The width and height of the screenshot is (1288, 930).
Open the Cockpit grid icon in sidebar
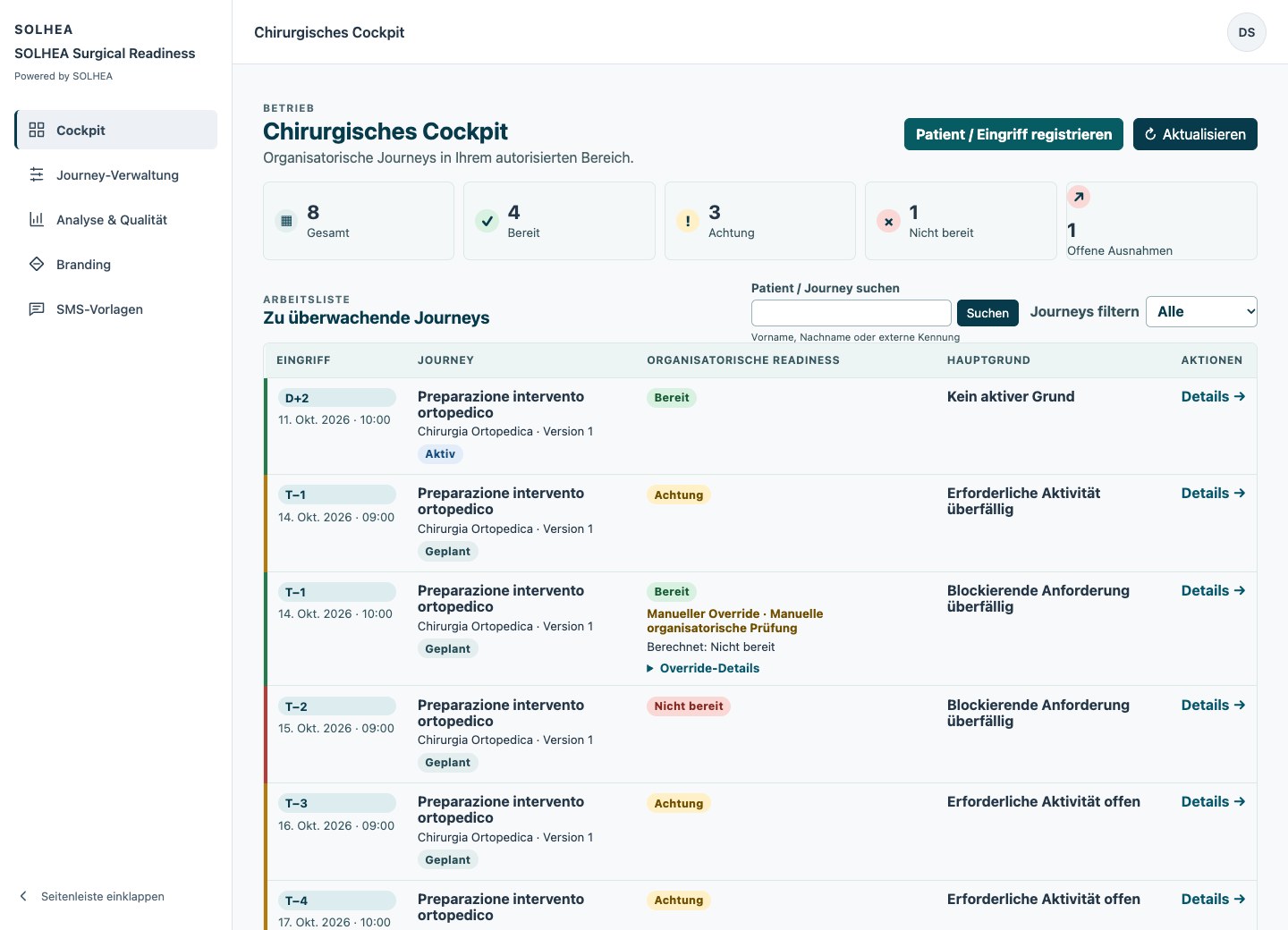pos(37,130)
